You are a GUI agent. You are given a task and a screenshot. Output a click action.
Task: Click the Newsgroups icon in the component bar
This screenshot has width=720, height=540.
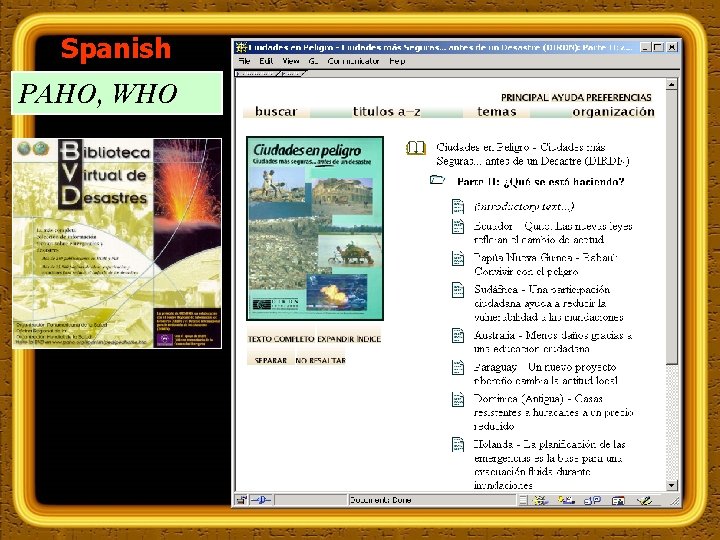pos(592,500)
